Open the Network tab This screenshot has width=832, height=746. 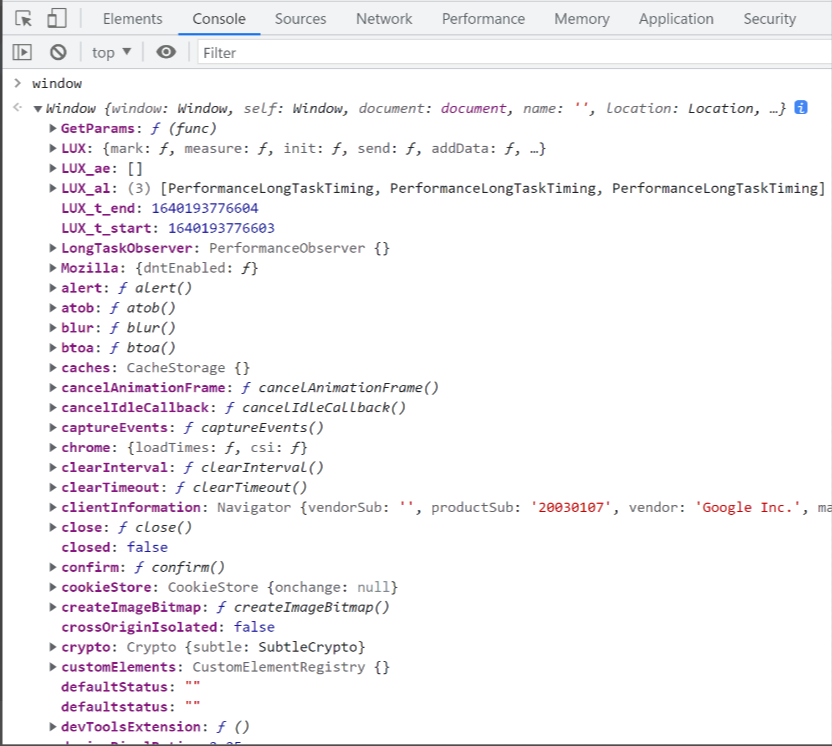coord(384,19)
